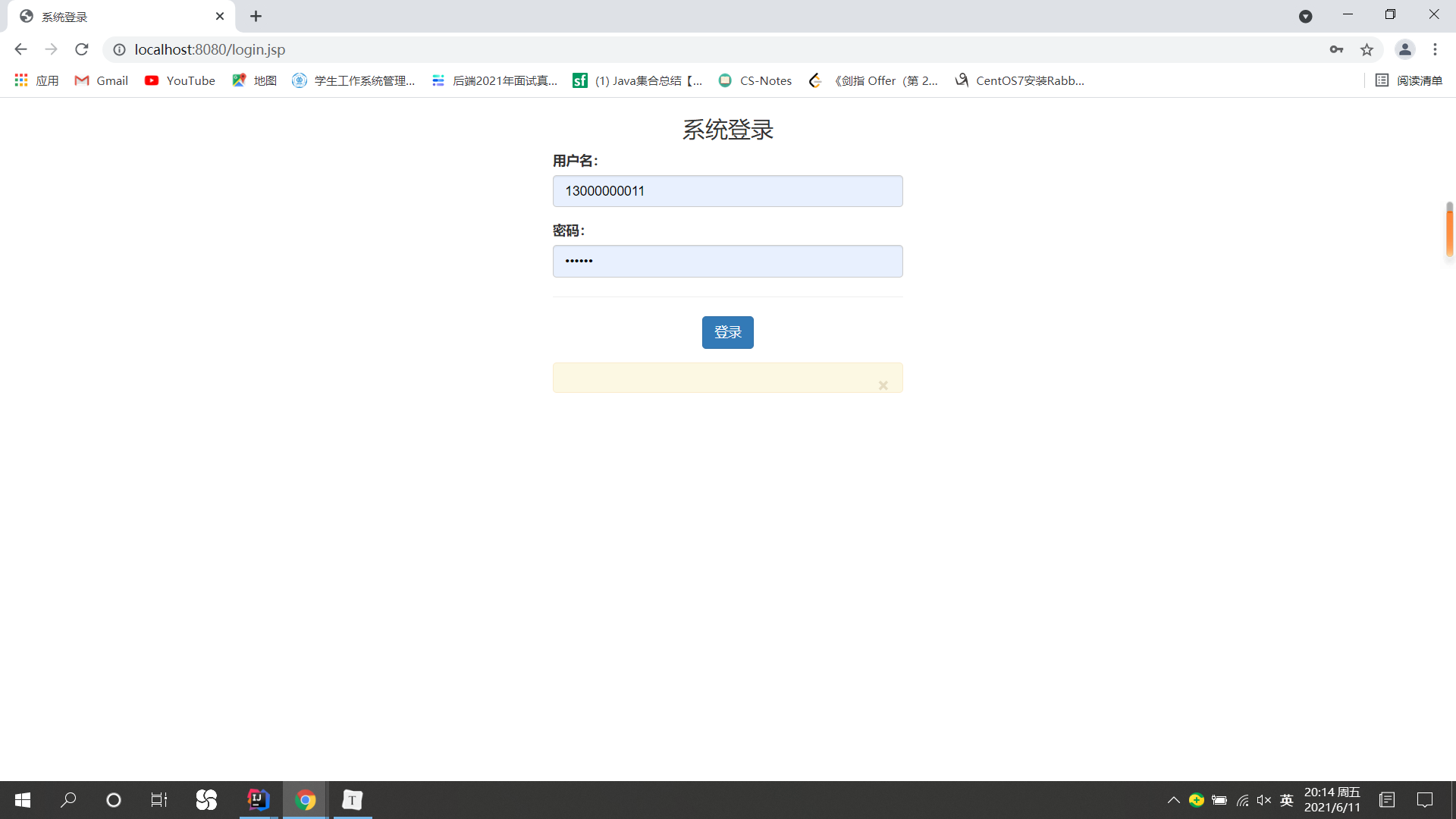This screenshot has height=819, width=1456.
Task: Open the Chrome profile avatar icon
Action: pyautogui.click(x=1404, y=49)
